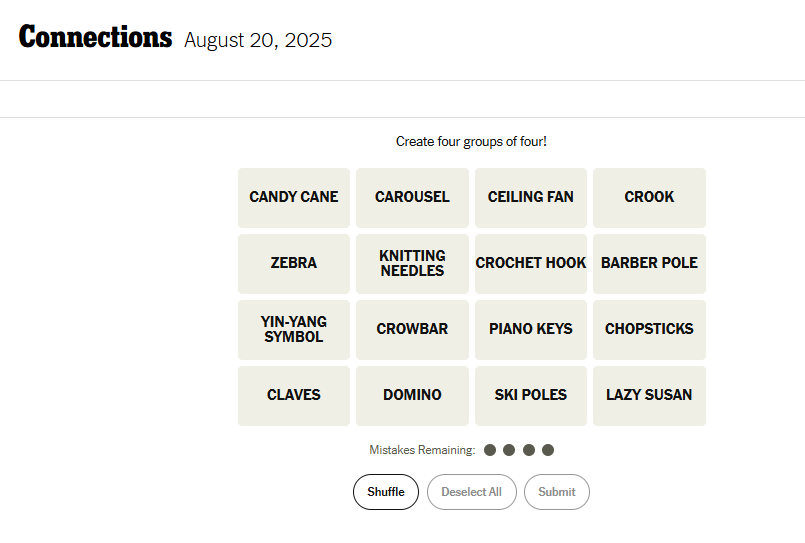The image size is (805, 543).
Task: Choose the SKI POLES tile
Action: tap(531, 395)
